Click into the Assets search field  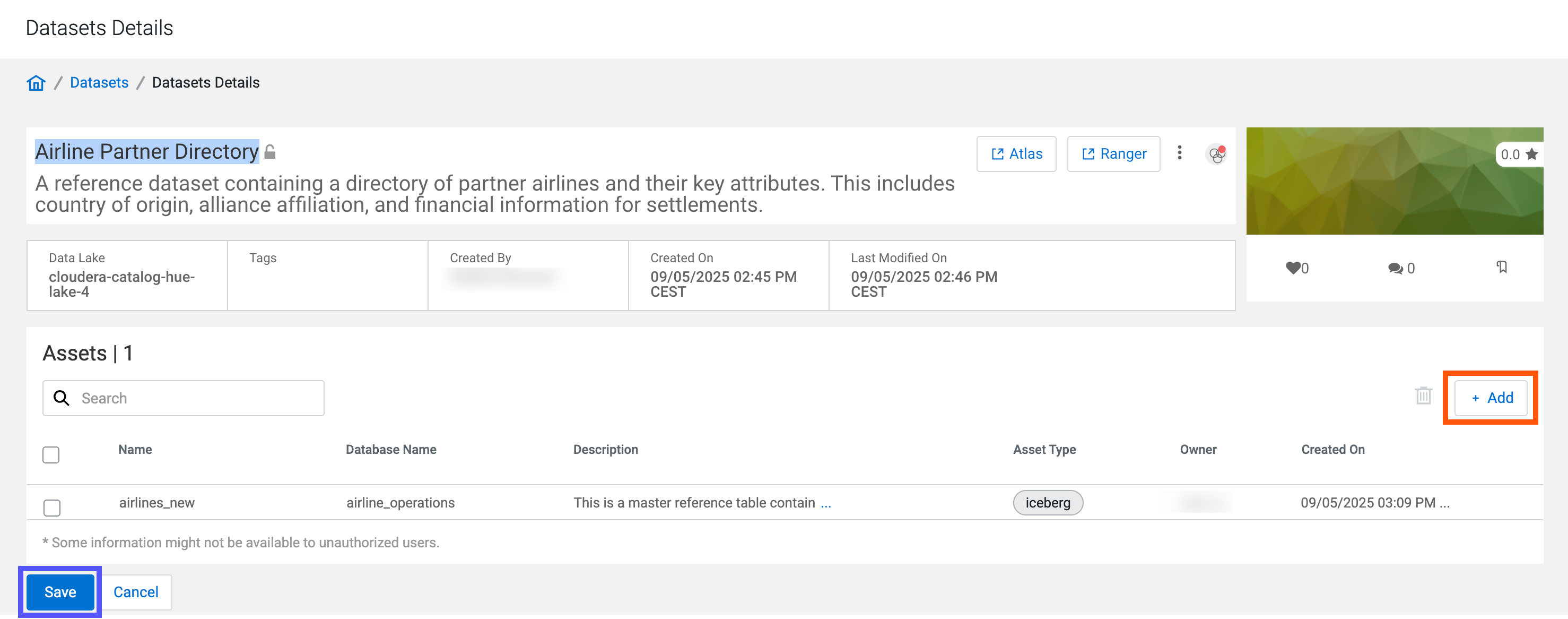coord(195,399)
